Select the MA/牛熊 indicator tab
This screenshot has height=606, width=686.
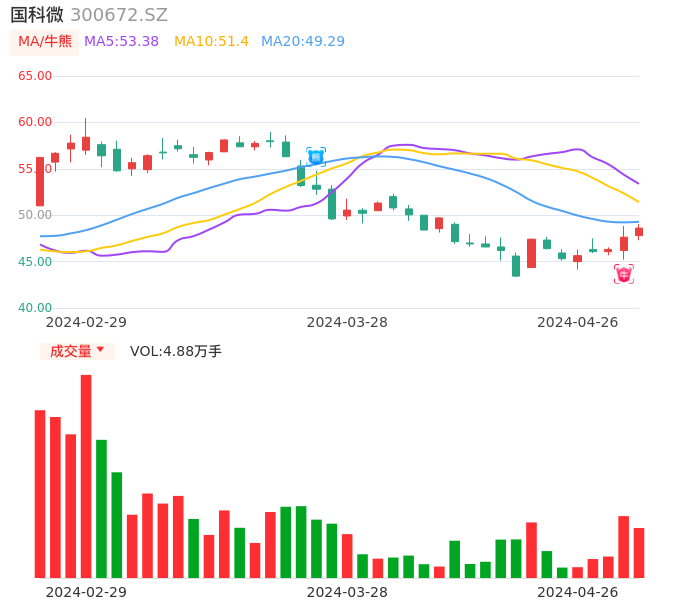[x=45, y=42]
